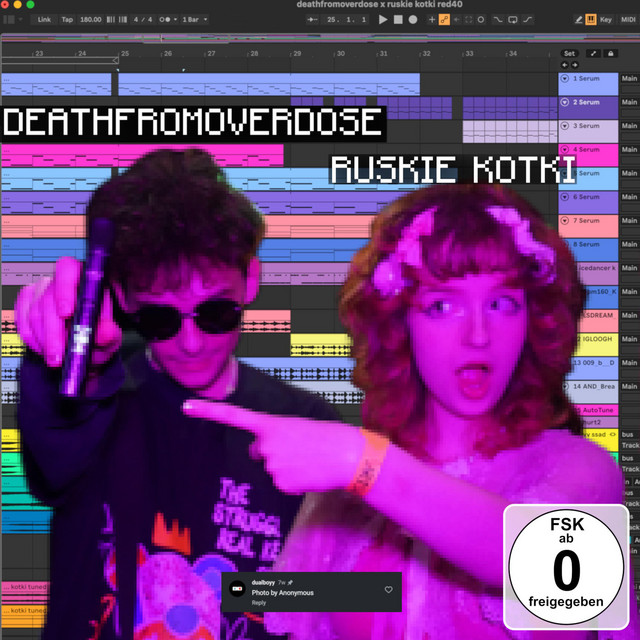Unfold the 3 Serum track arrow
Viewport: 640px width, 640px height.
(x=564, y=126)
